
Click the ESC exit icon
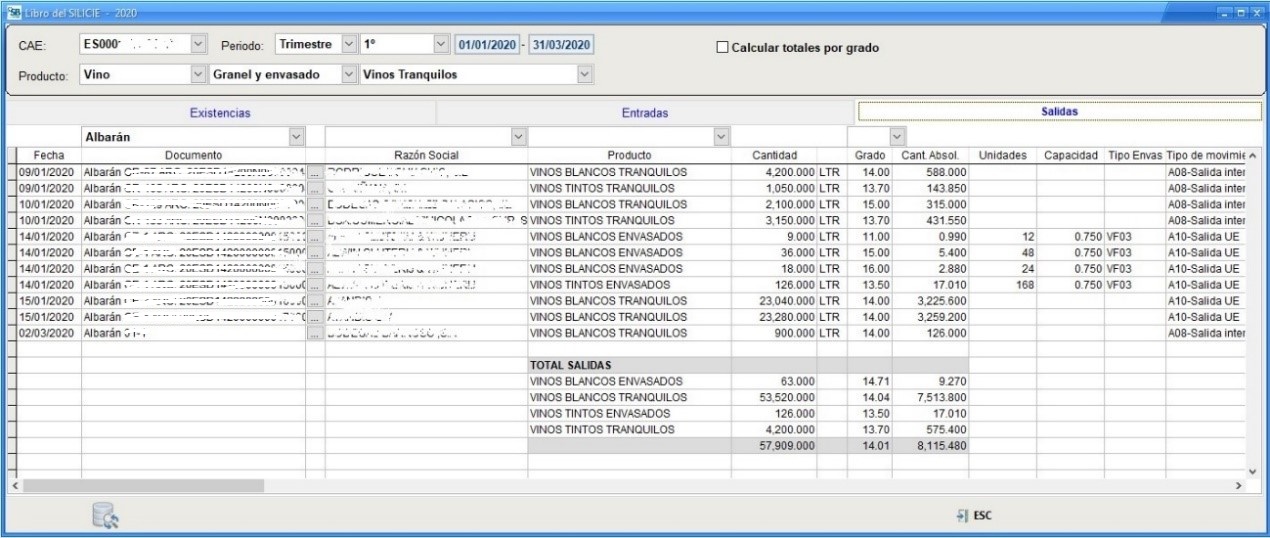tap(975, 516)
